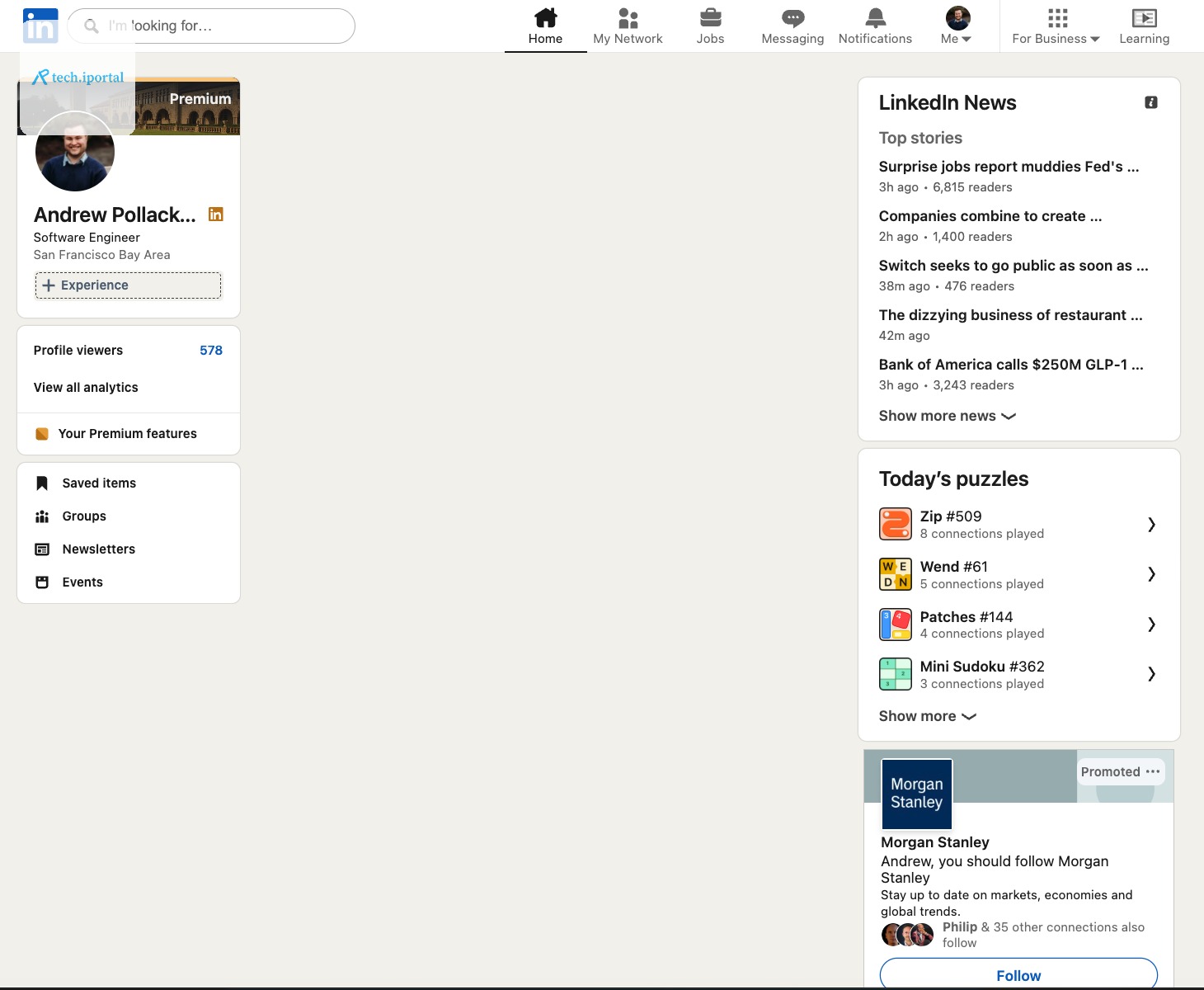The height and width of the screenshot is (990, 1204).
Task: Click the search input field
Action: pyautogui.click(x=211, y=26)
